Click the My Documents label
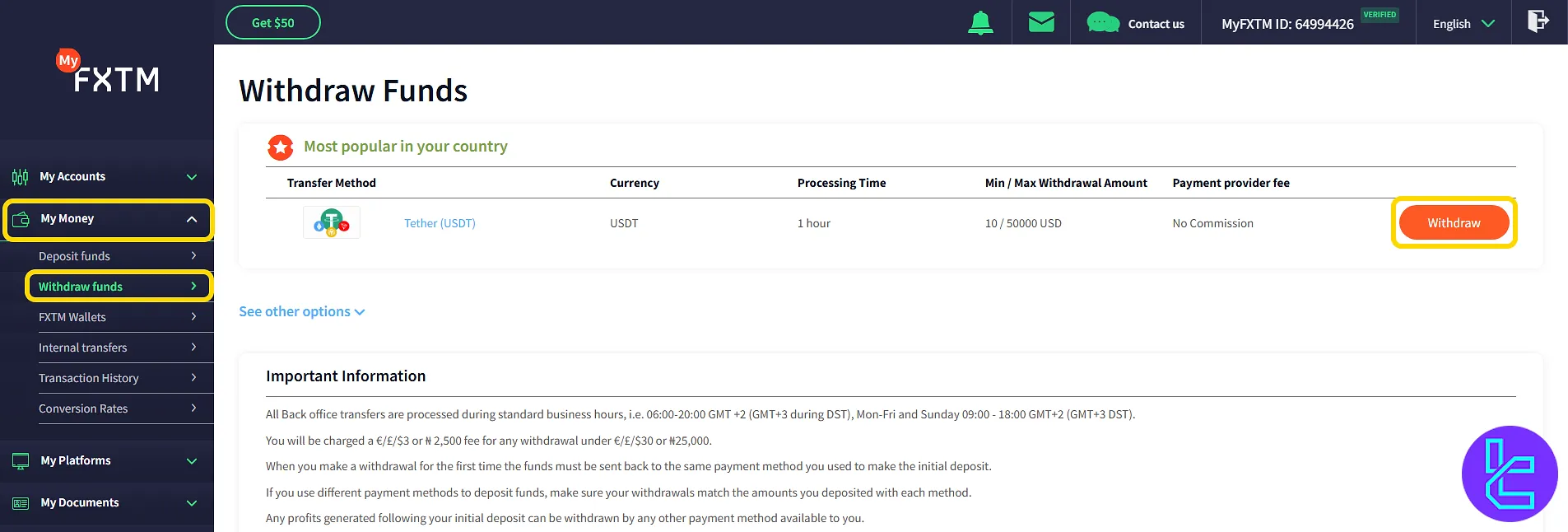Viewport: 1568px width, 532px height. [80, 502]
